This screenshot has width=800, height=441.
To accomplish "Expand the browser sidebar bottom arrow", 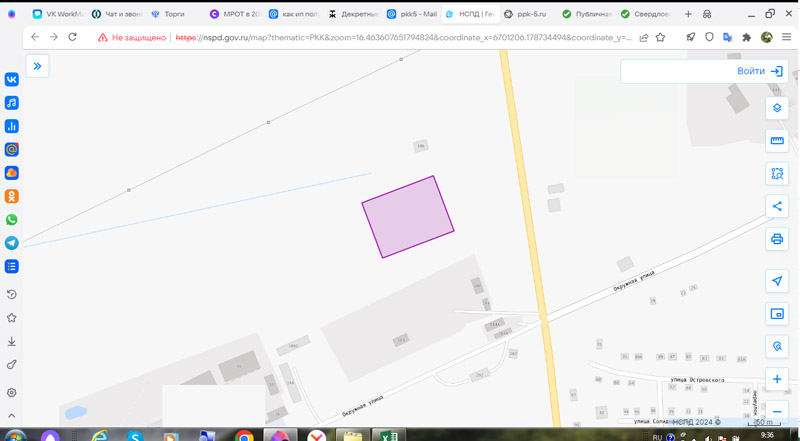I will tap(12, 415).
